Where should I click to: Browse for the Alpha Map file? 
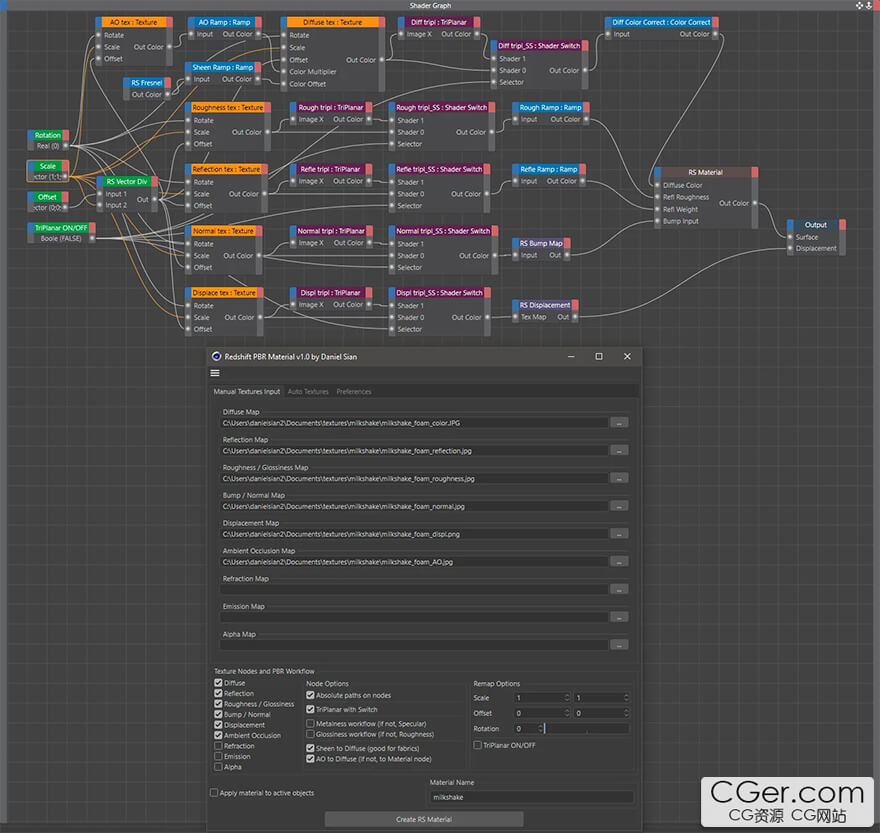(618, 645)
